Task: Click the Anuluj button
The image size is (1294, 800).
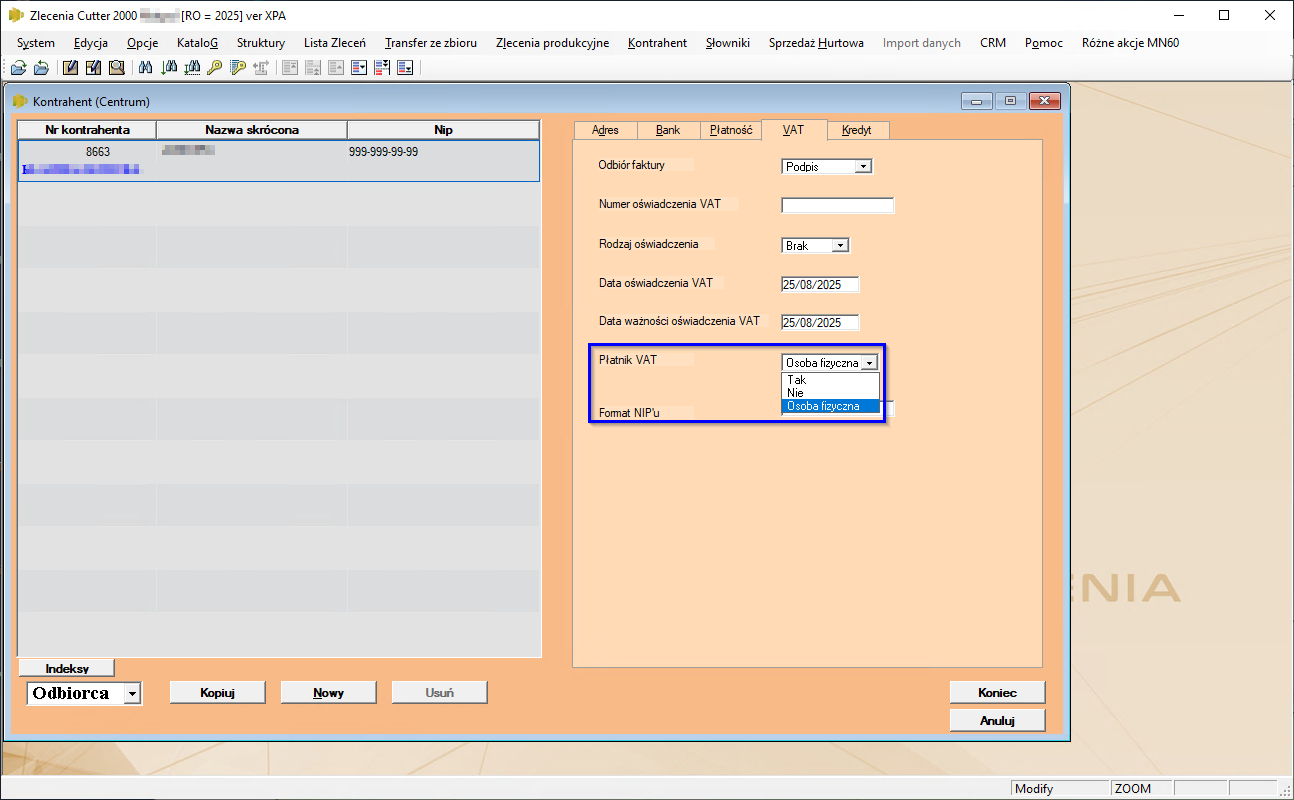Action: pos(997,720)
